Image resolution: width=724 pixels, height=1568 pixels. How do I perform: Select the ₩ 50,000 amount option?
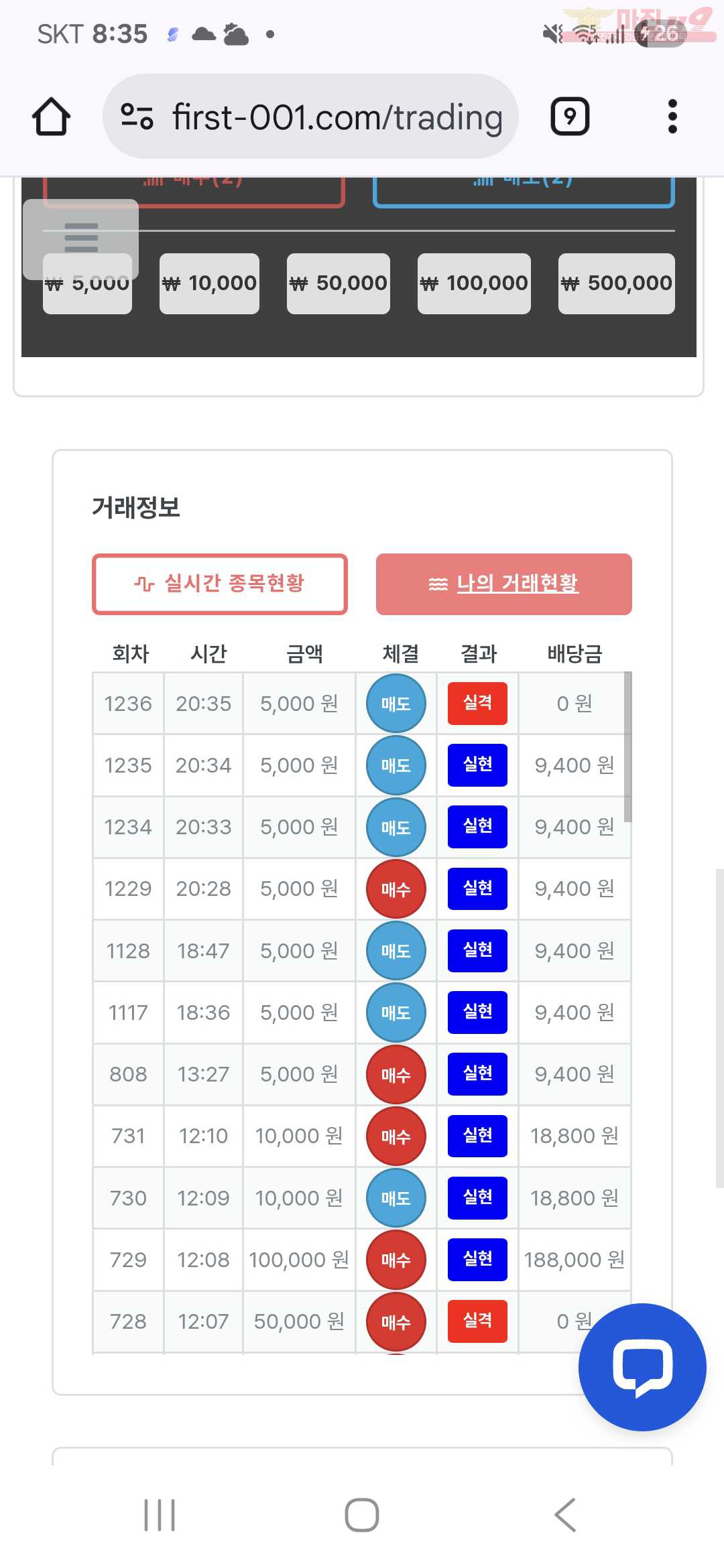pyautogui.click(x=338, y=283)
